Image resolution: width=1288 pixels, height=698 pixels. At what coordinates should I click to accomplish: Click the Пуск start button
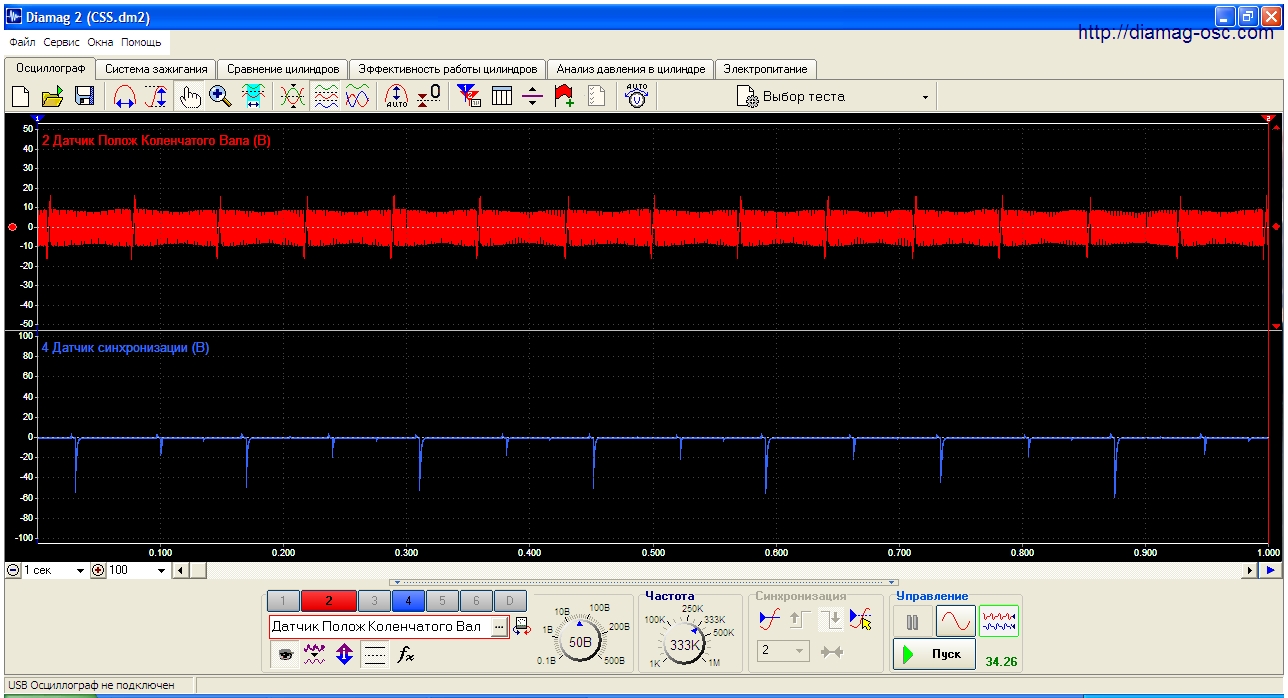pyautogui.click(x=934, y=654)
